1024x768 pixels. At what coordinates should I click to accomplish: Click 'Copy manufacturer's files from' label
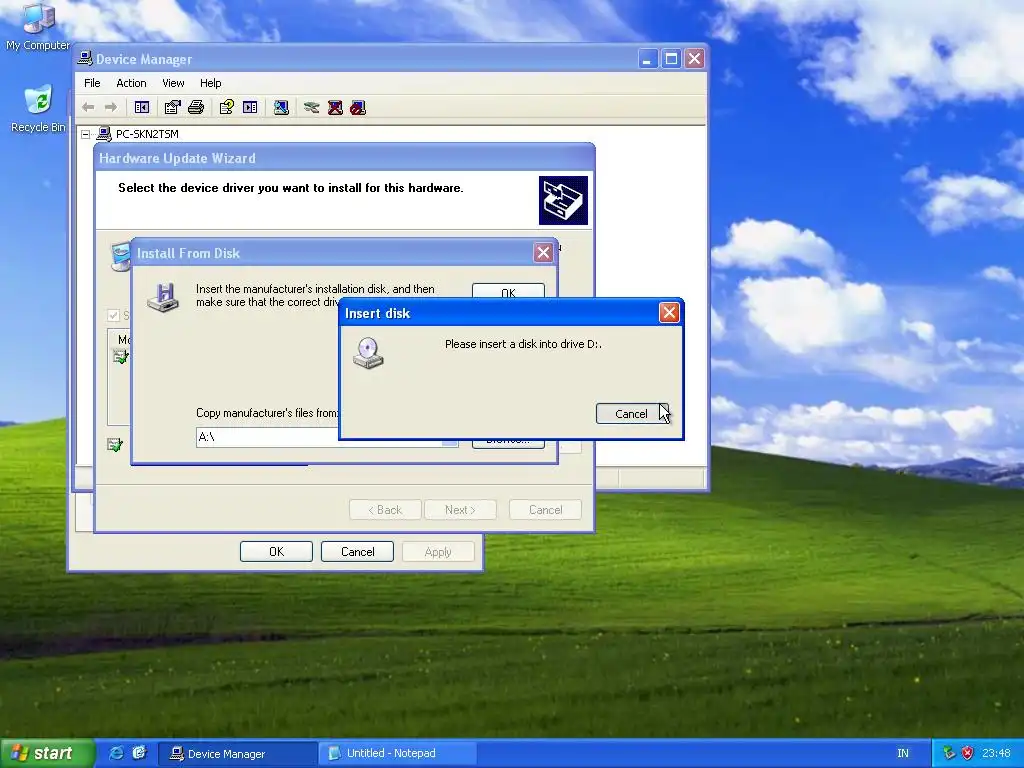tap(267, 413)
